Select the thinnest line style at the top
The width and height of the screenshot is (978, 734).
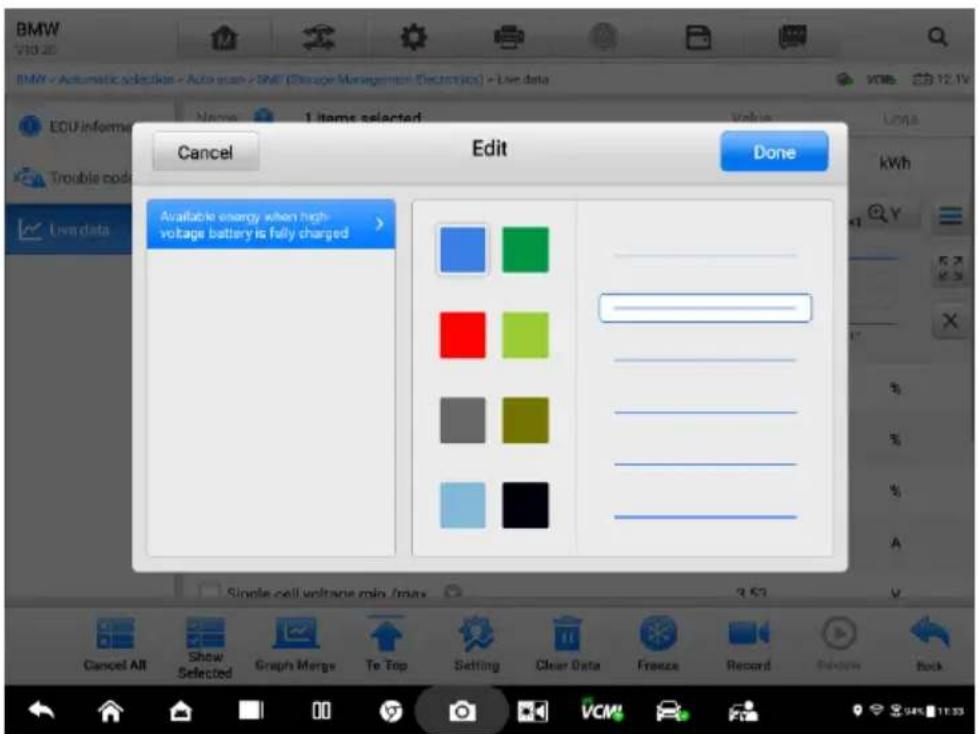point(705,255)
